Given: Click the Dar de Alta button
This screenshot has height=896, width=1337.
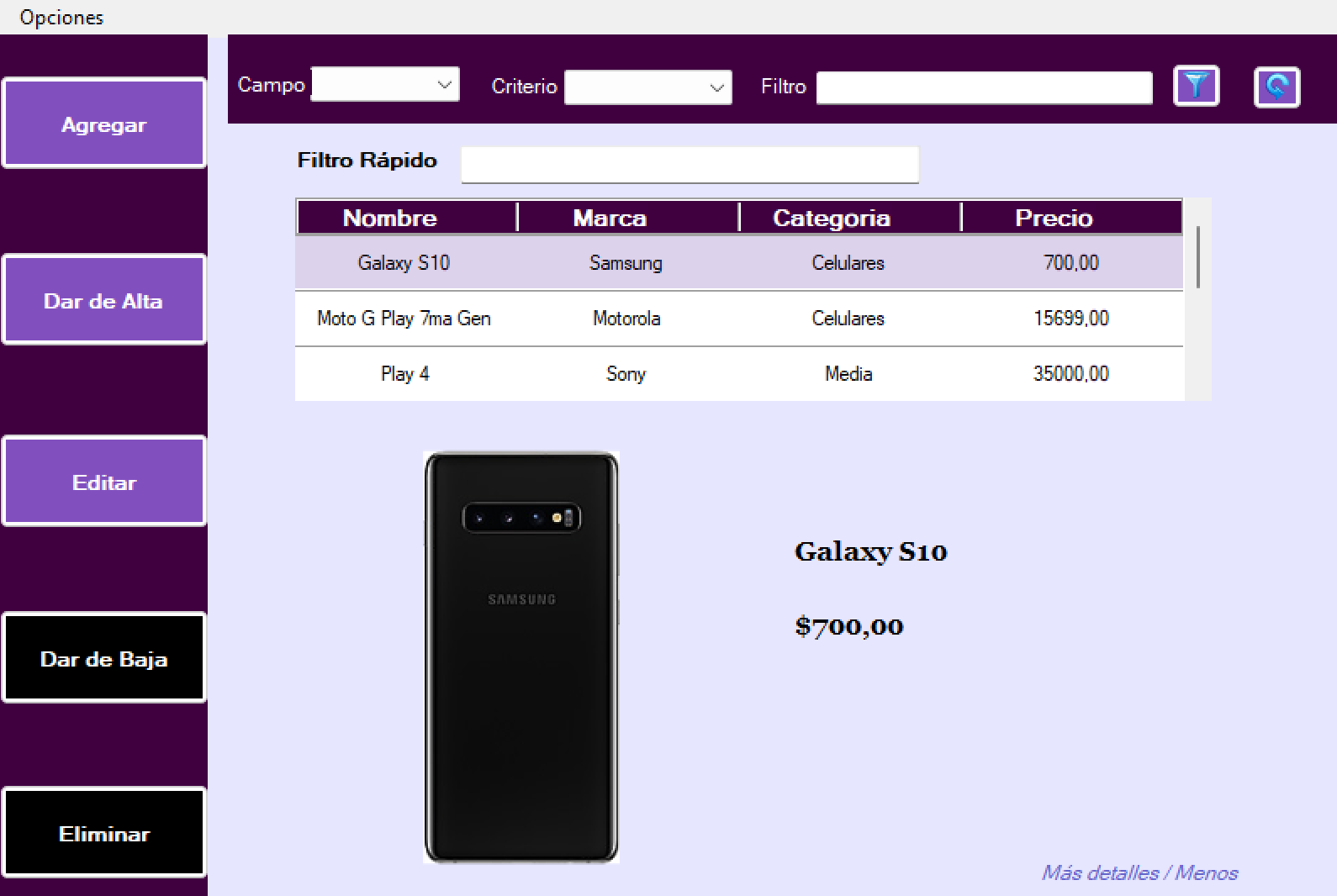Looking at the screenshot, I should [x=103, y=300].
